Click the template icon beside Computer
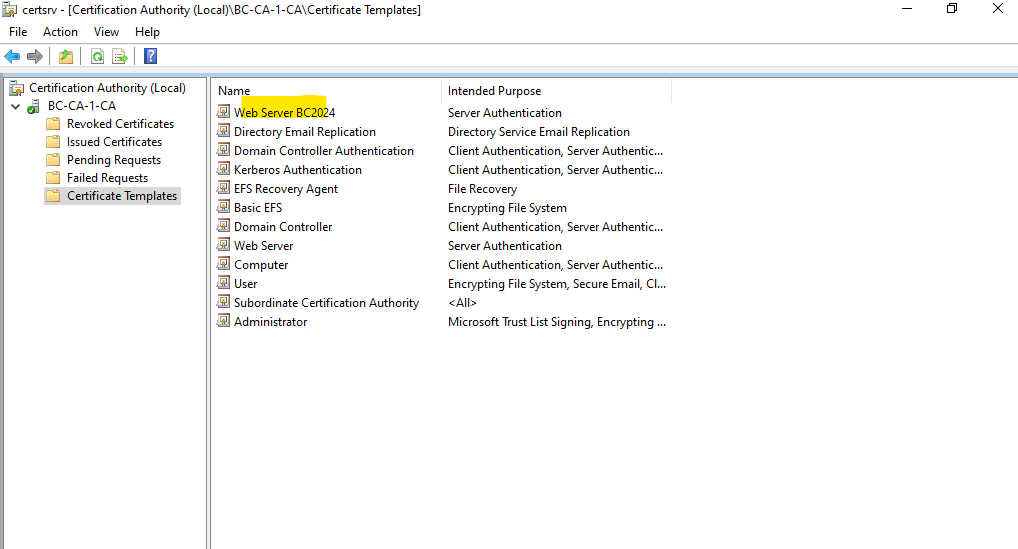This screenshot has height=549, width=1018. (x=223, y=264)
